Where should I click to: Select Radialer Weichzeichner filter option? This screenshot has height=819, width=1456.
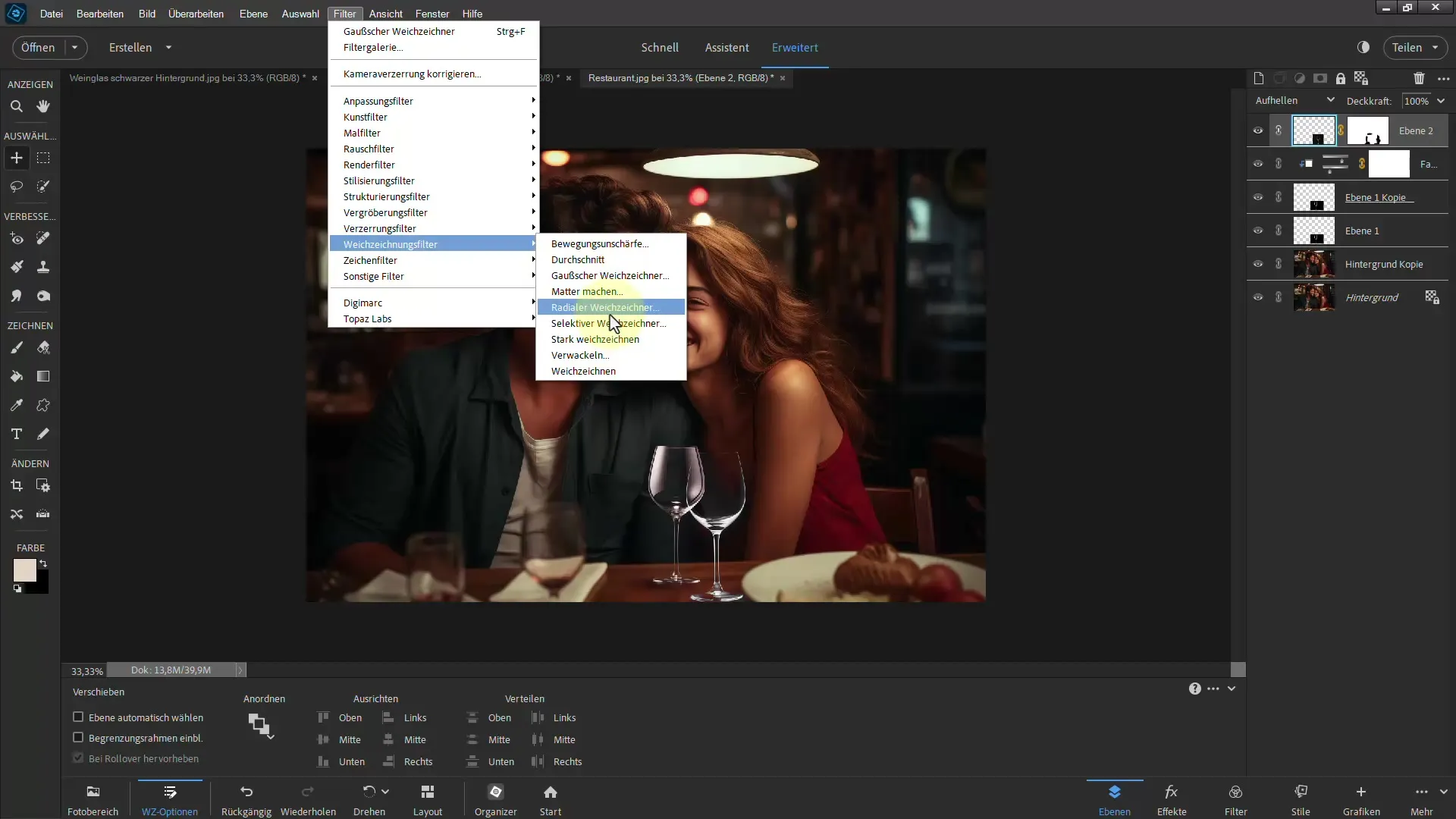tap(605, 307)
